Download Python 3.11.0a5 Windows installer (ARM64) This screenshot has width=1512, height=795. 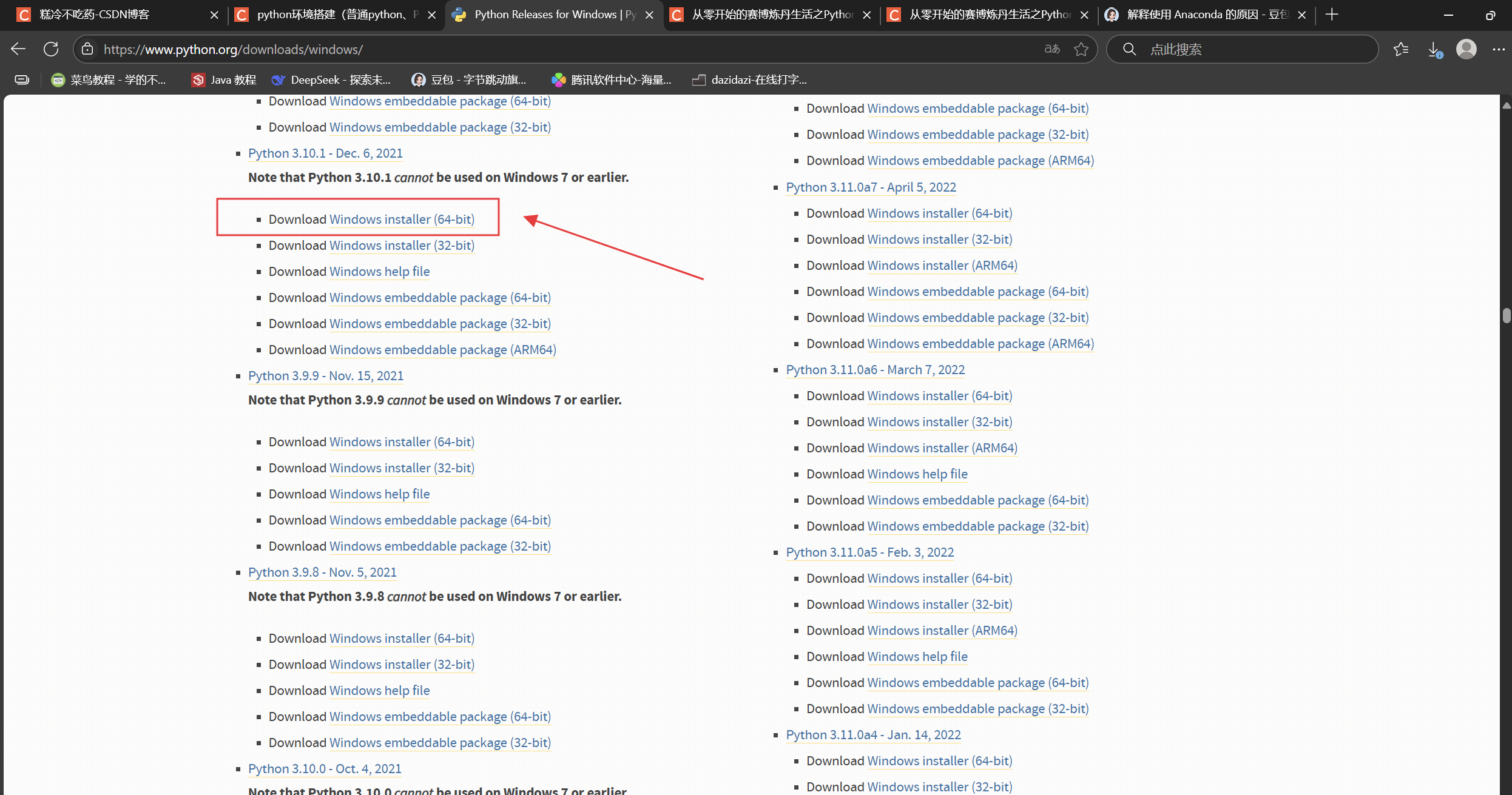[942, 631]
